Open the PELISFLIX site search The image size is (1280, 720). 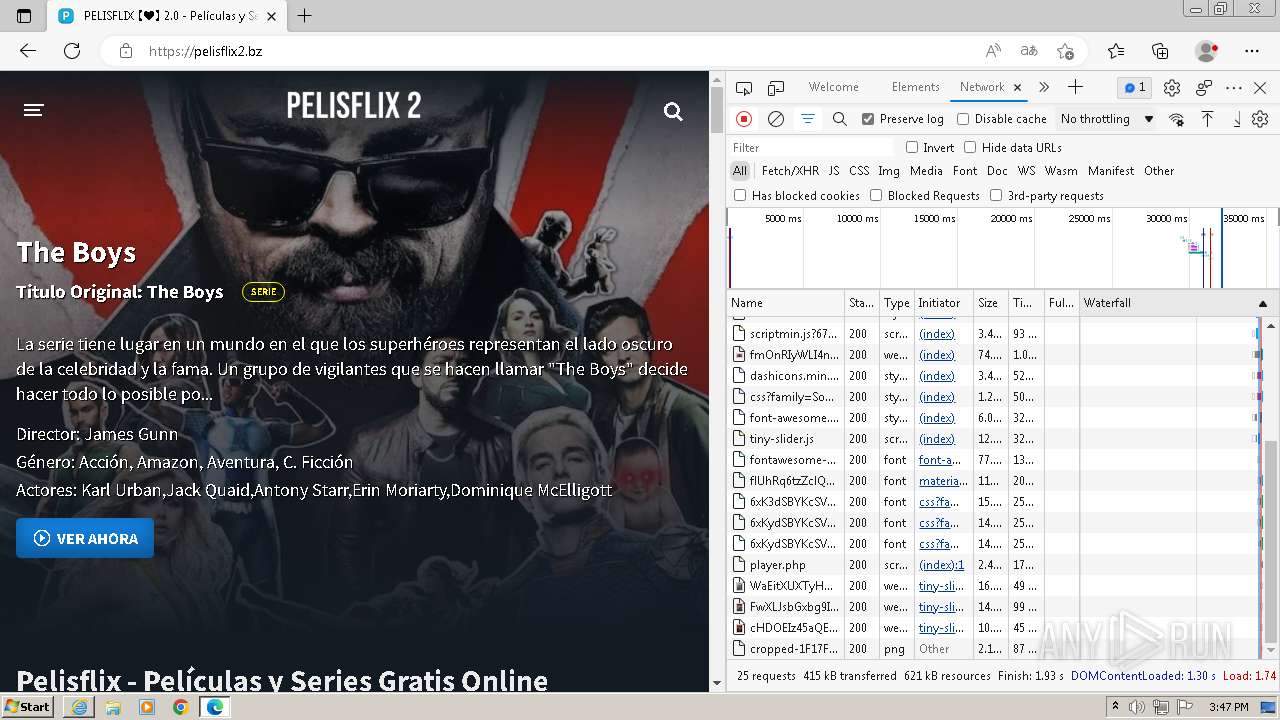pos(673,112)
